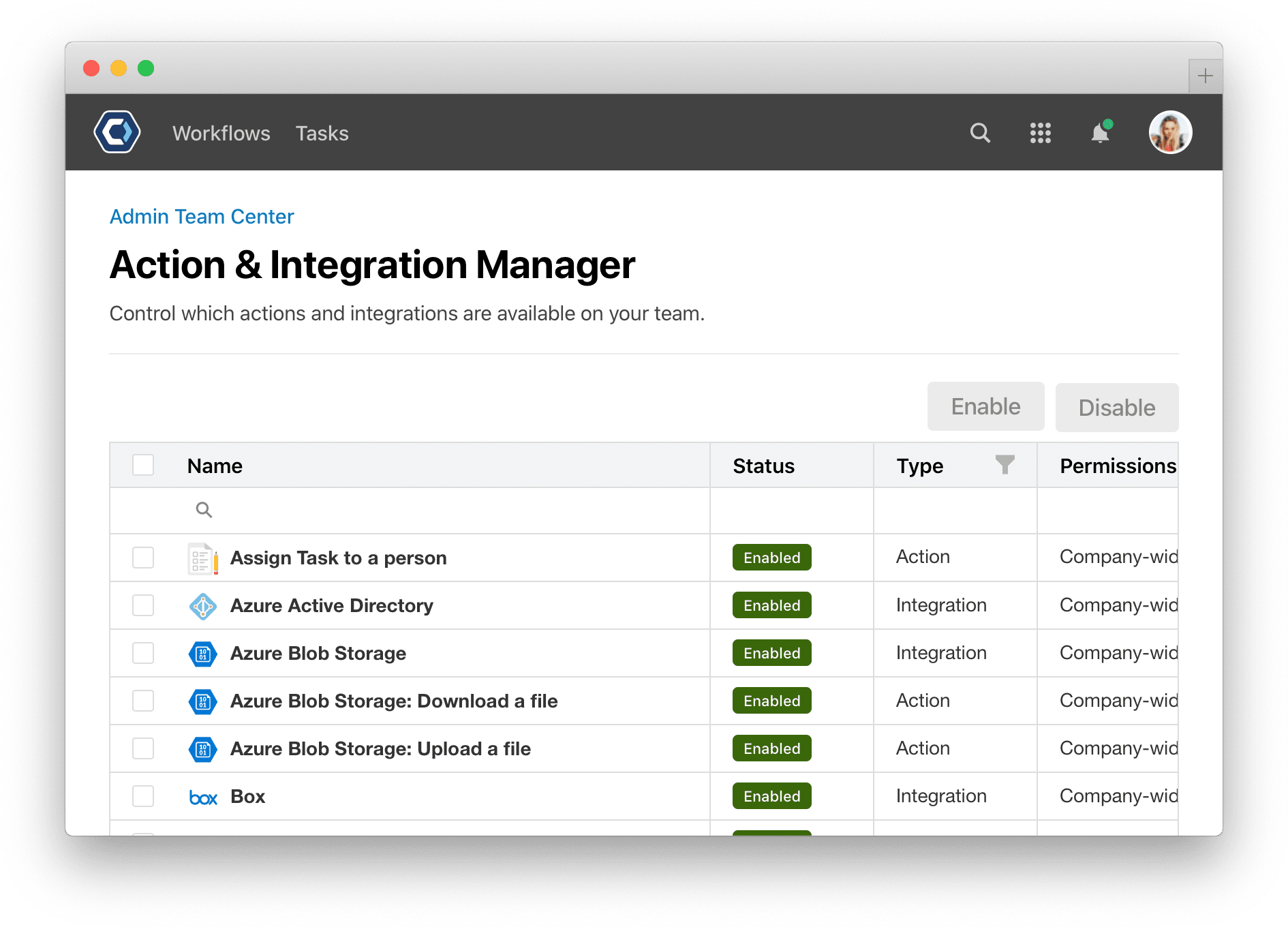This screenshot has width=1288, height=927.
Task: Check the Azure Active Directory row
Action: tap(143, 605)
